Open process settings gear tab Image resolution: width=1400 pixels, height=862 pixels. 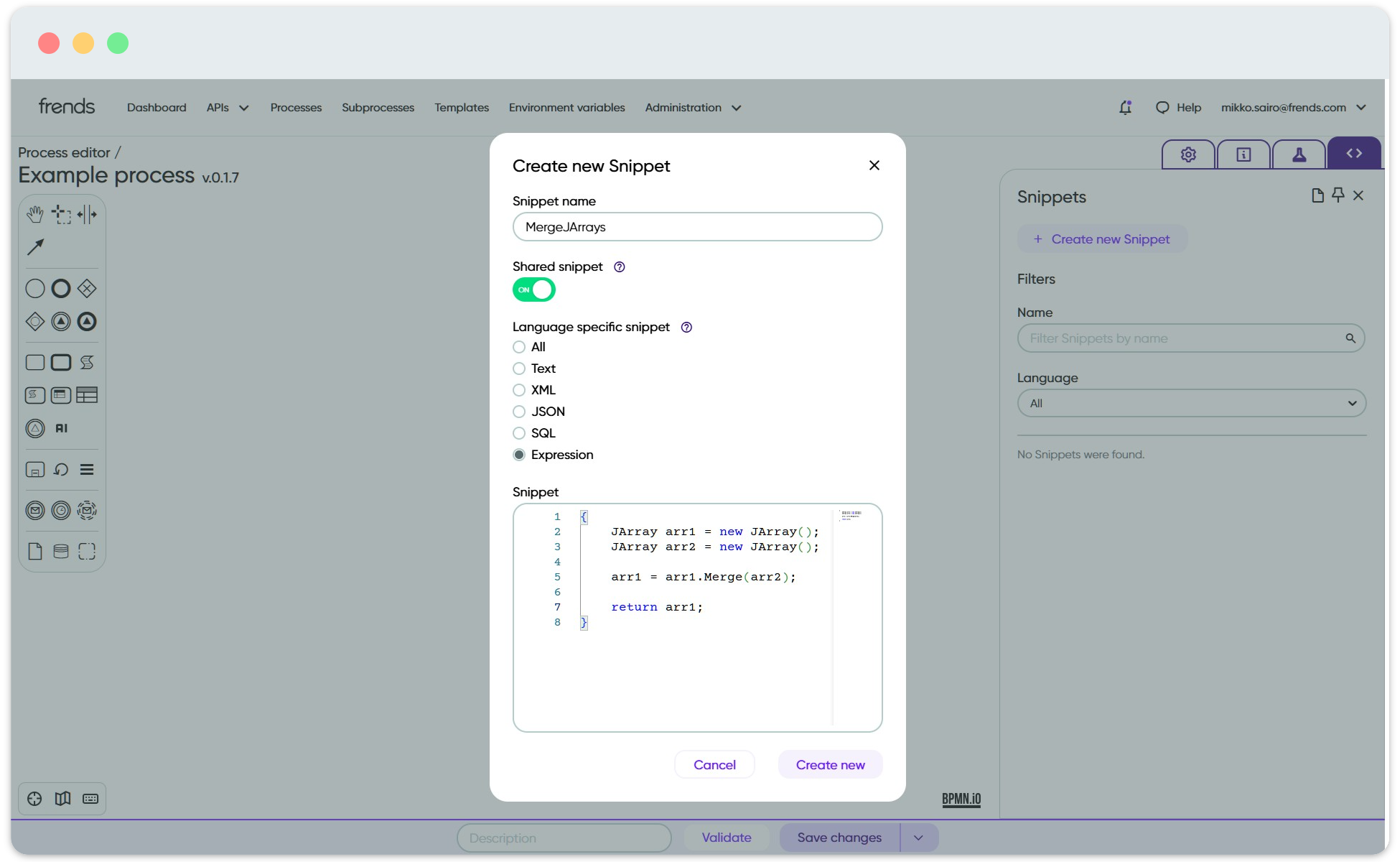tap(1188, 154)
